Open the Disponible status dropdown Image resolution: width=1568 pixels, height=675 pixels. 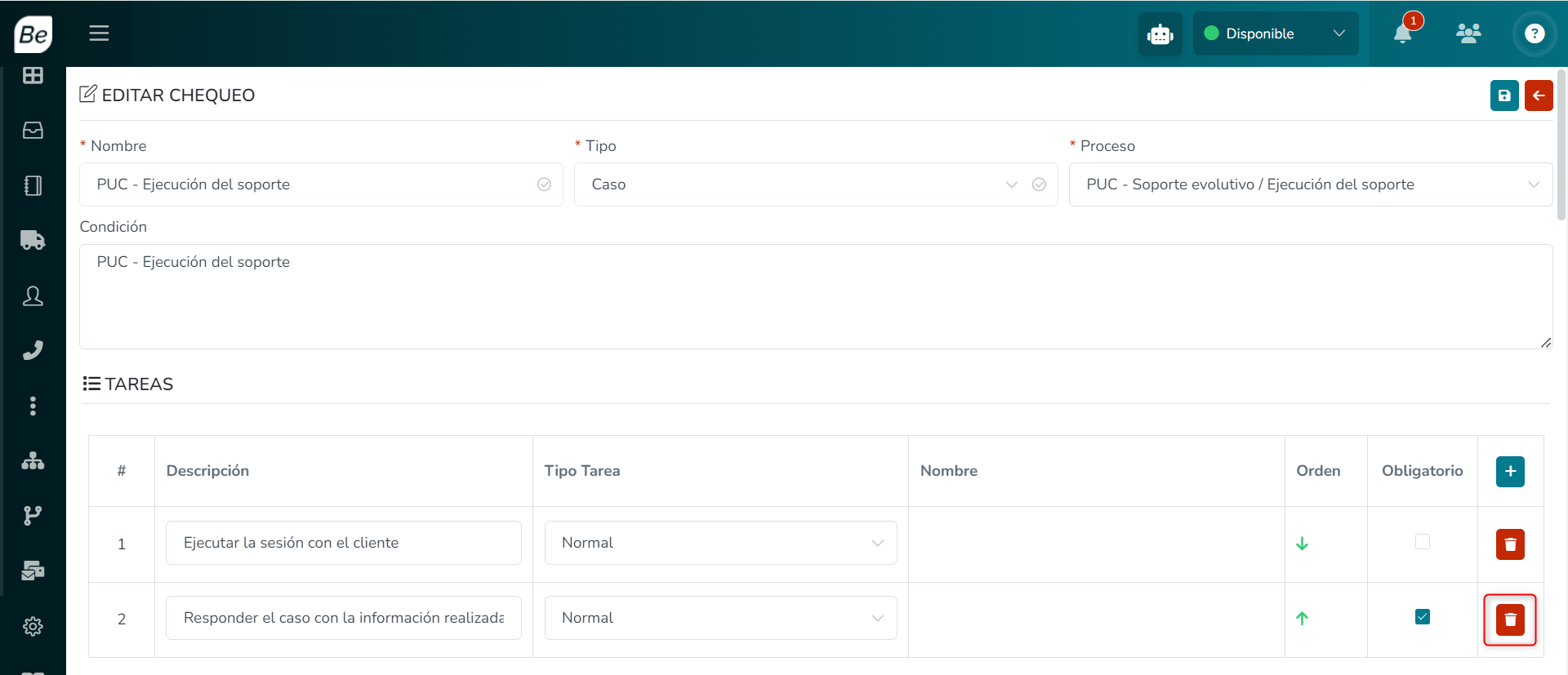coord(1276,33)
